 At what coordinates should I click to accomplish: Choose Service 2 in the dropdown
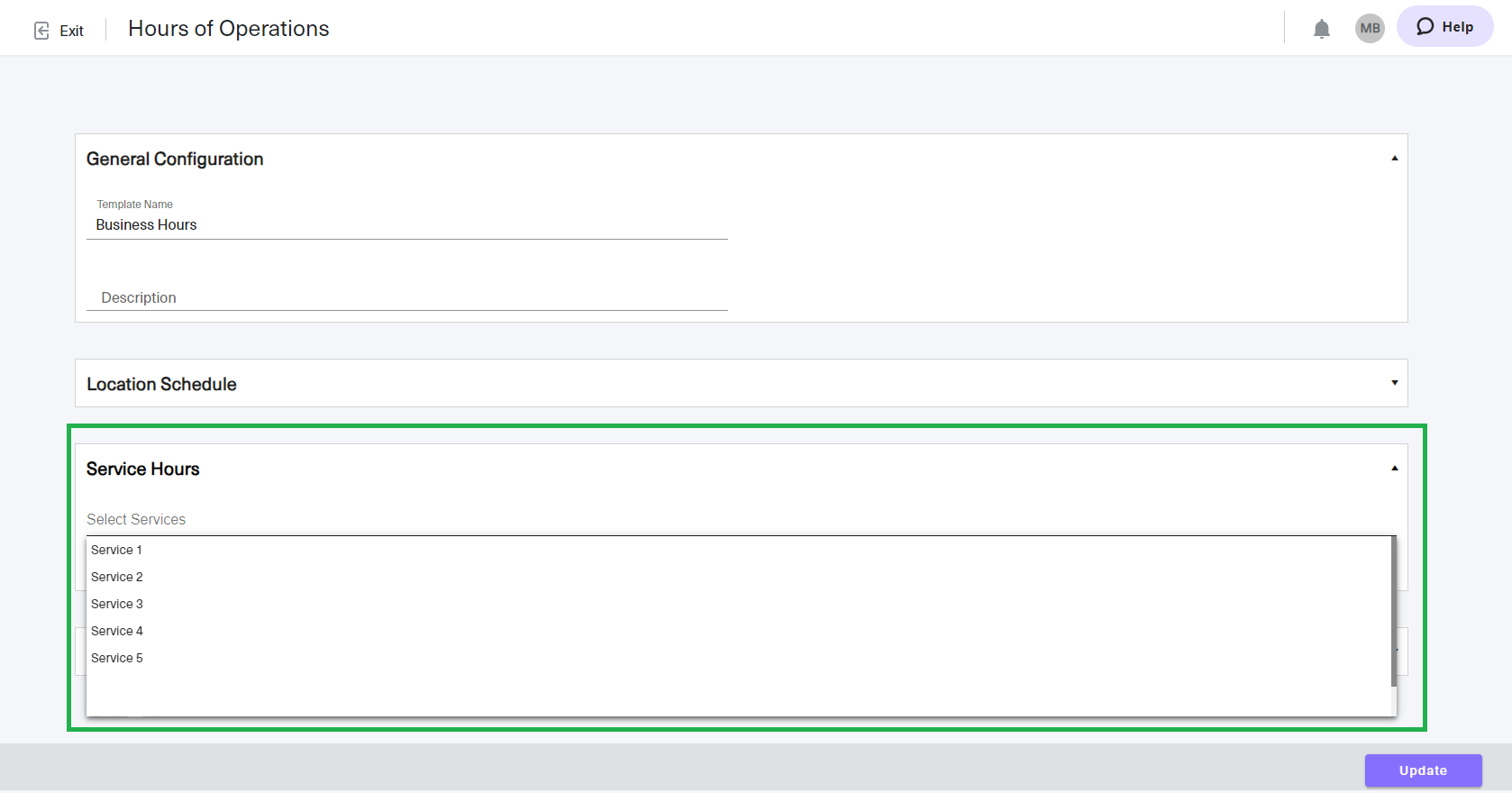coord(117,577)
